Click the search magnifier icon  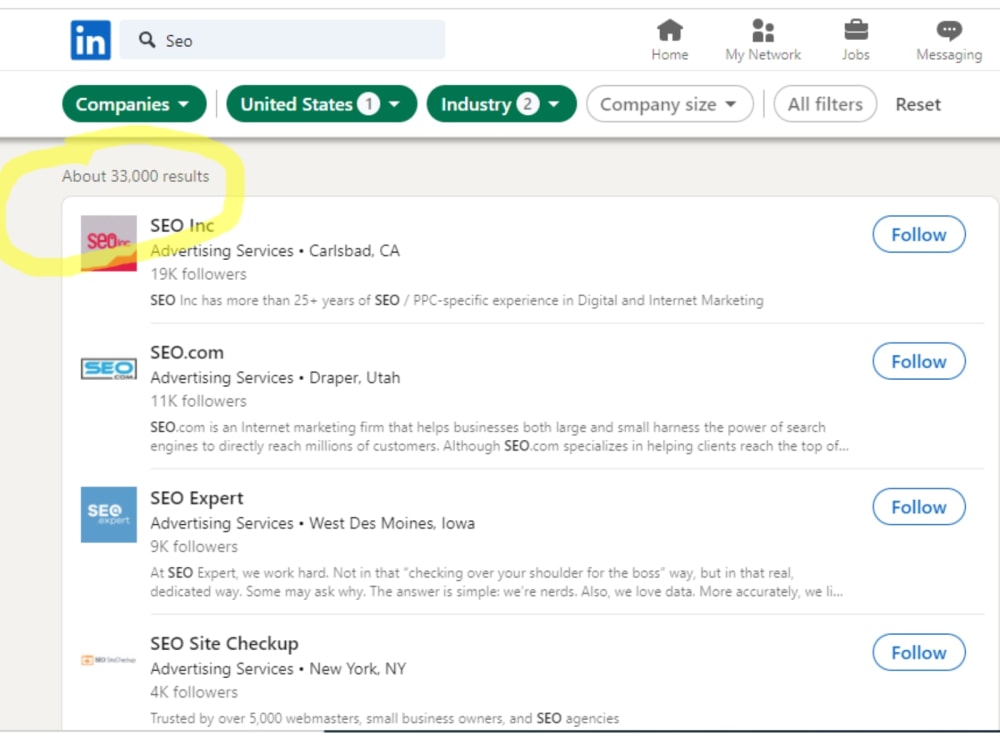[147, 40]
